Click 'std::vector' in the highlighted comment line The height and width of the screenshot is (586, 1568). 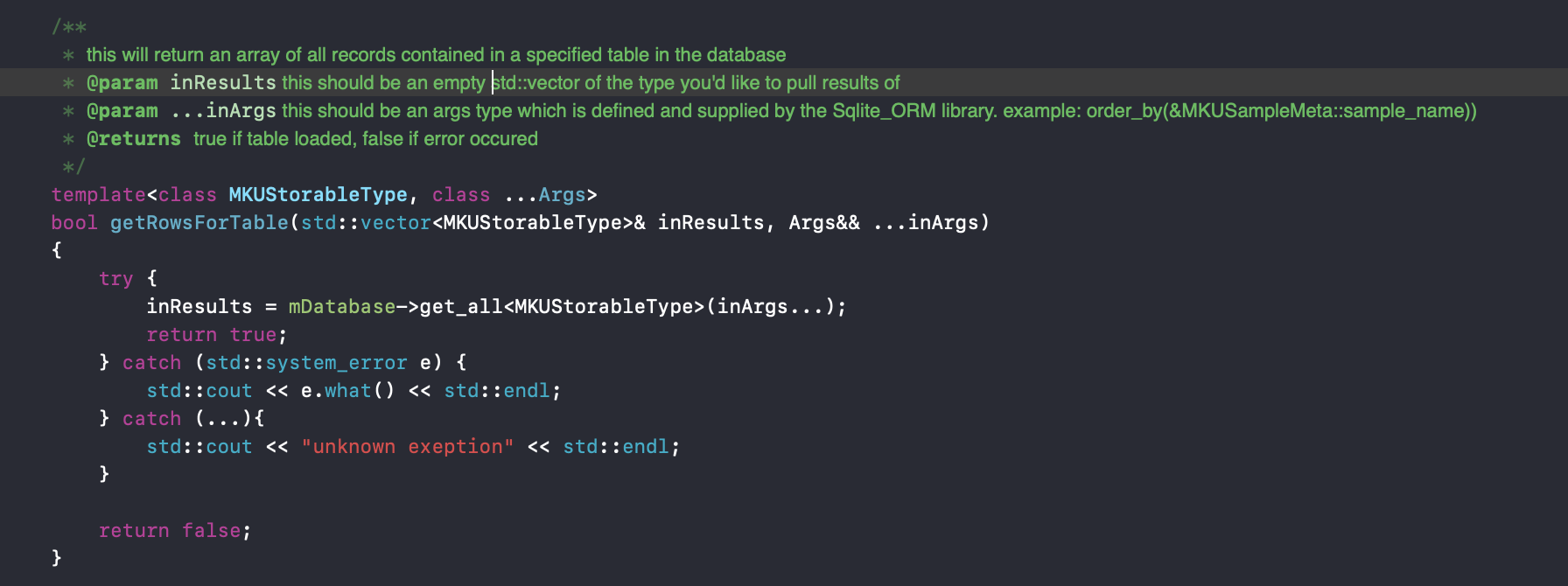[x=535, y=82]
